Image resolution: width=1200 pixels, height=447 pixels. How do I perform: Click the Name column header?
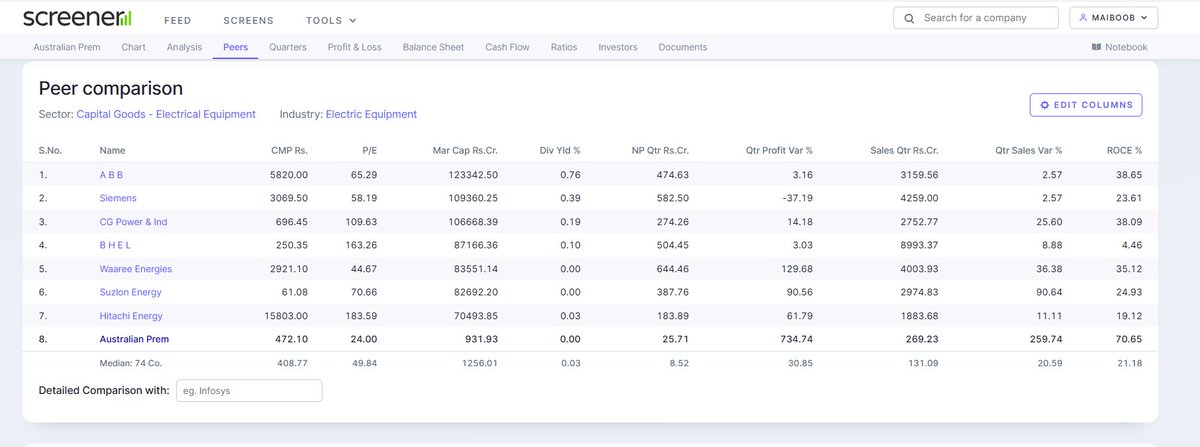[112, 150]
